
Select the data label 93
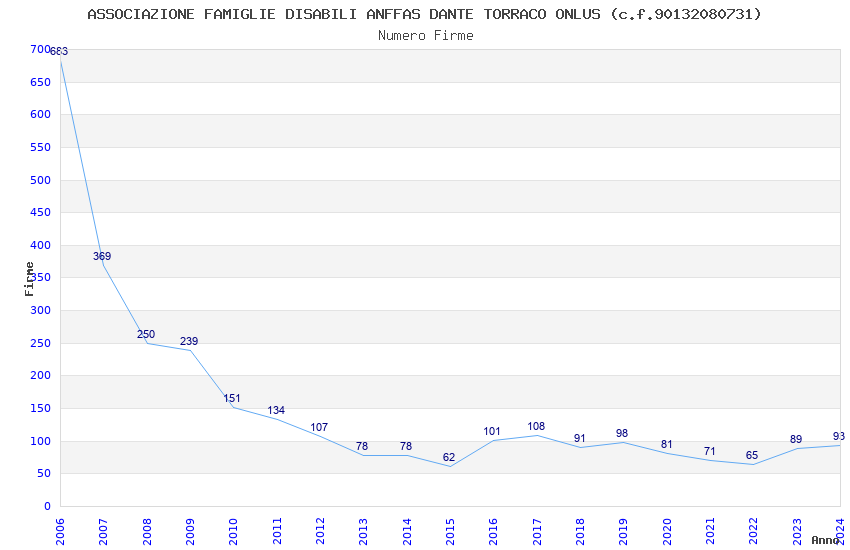coord(839,437)
